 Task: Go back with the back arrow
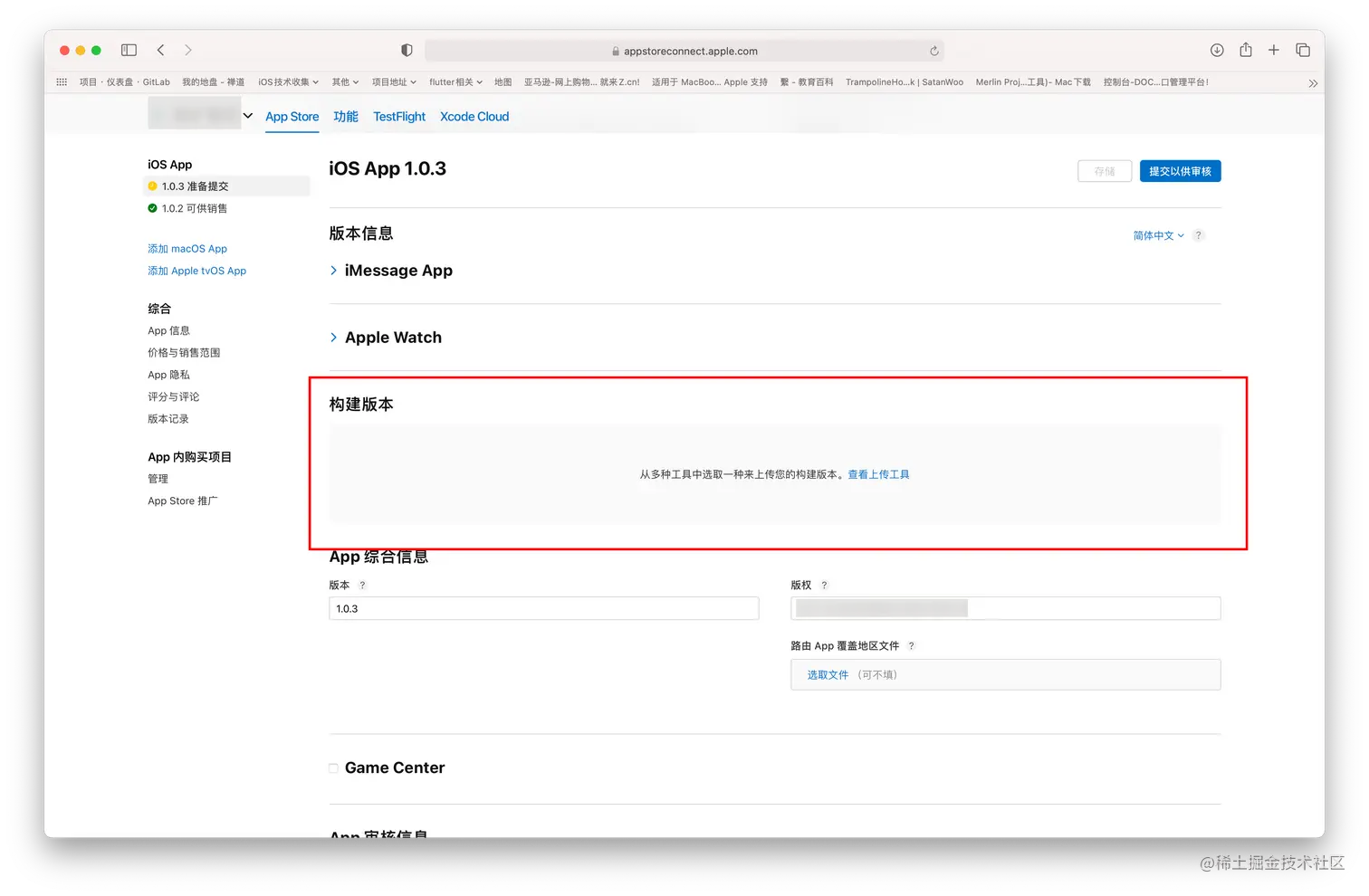pos(161,50)
